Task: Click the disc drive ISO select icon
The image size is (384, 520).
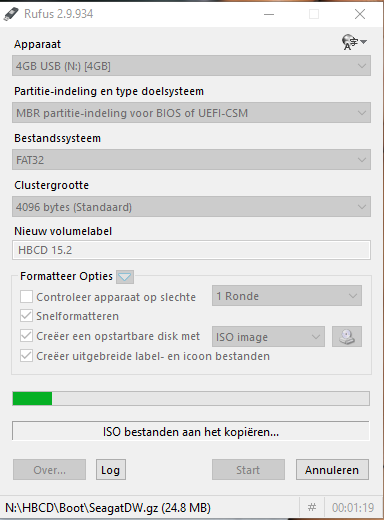Action: [347, 337]
